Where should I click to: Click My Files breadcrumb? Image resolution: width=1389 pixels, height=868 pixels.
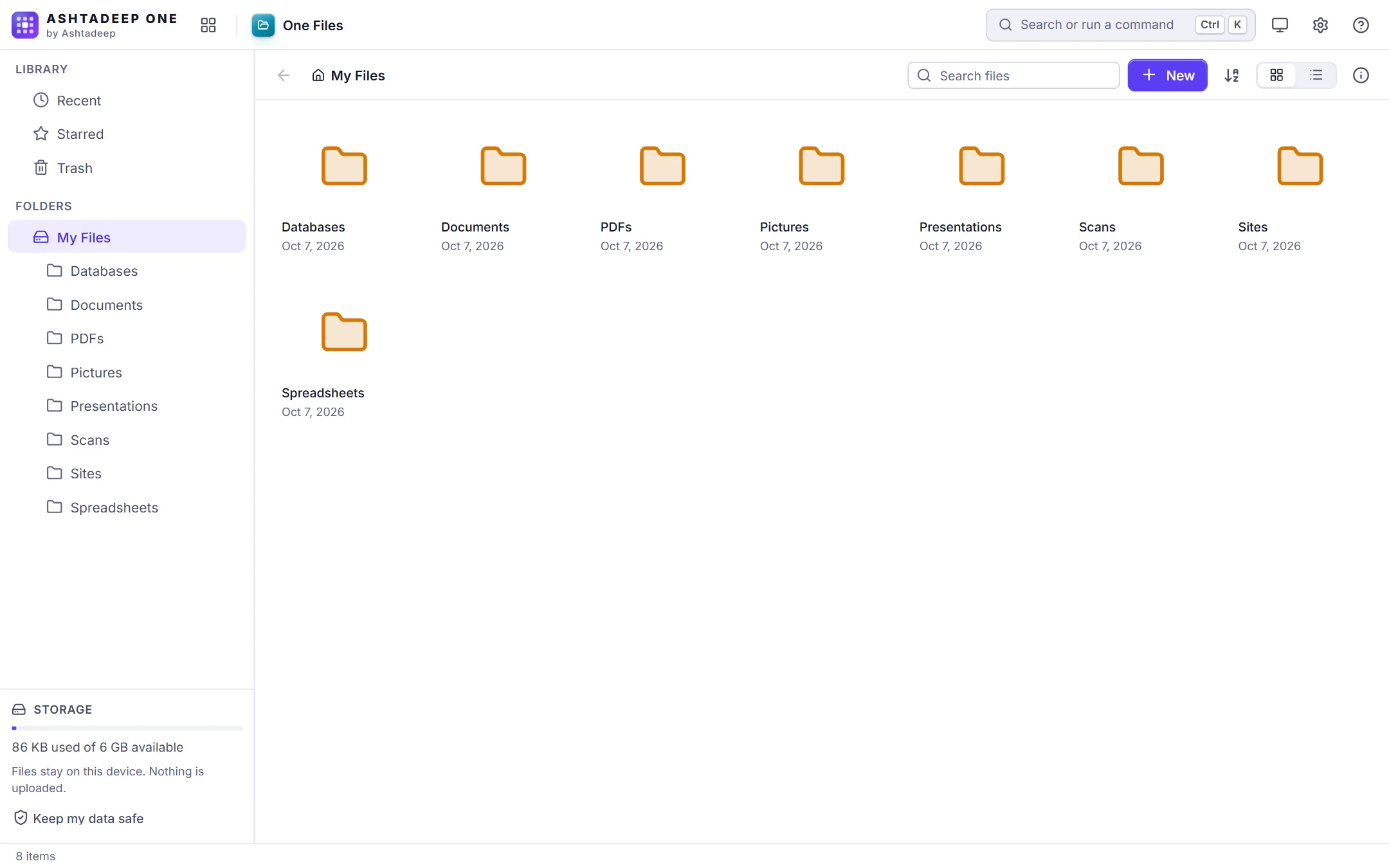click(x=349, y=75)
